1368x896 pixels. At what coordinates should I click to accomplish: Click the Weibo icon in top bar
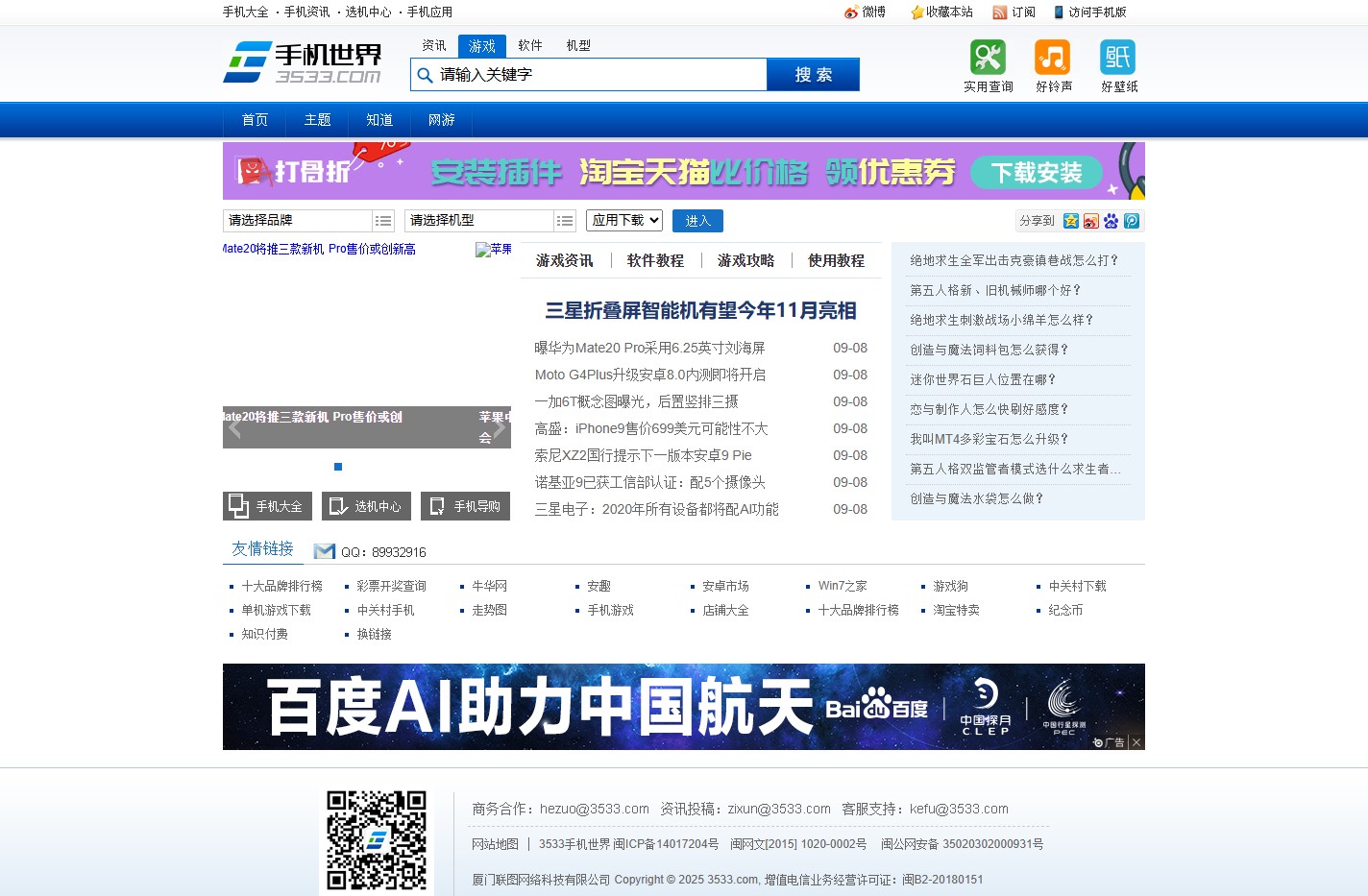click(x=851, y=12)
